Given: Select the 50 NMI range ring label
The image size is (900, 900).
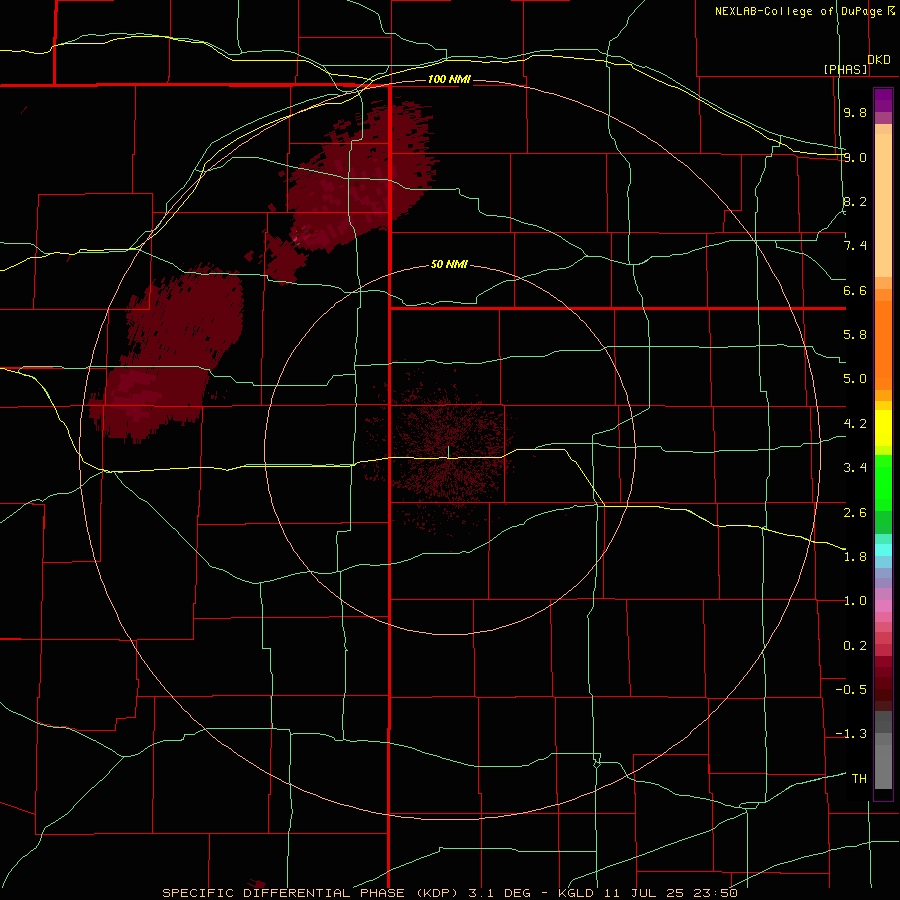Looking at the screenshot, I should [x=449, y=264].
